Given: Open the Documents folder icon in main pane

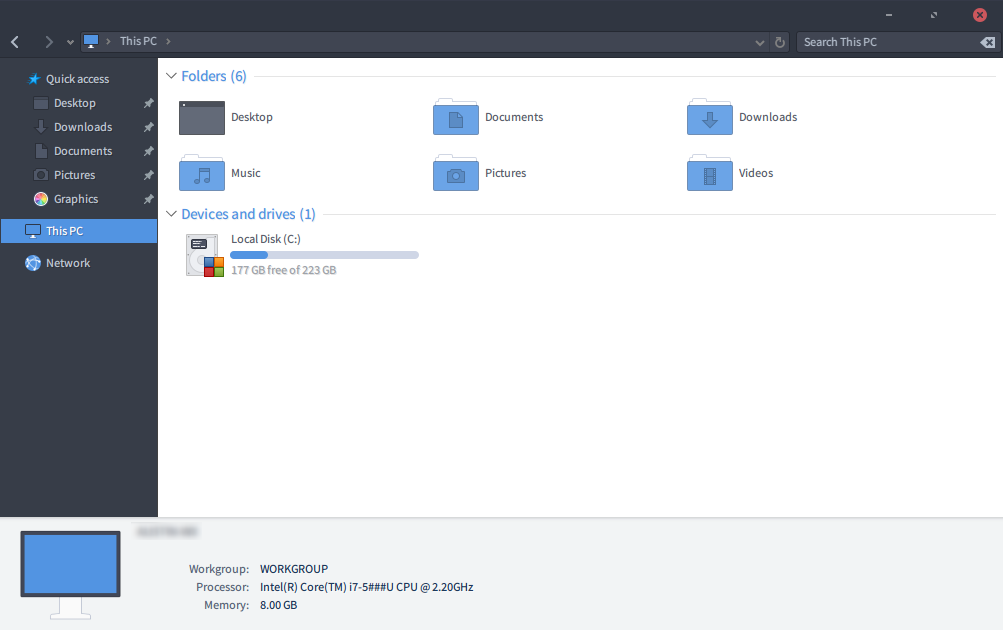Looking at the screenshot, I should pos(456,118).
